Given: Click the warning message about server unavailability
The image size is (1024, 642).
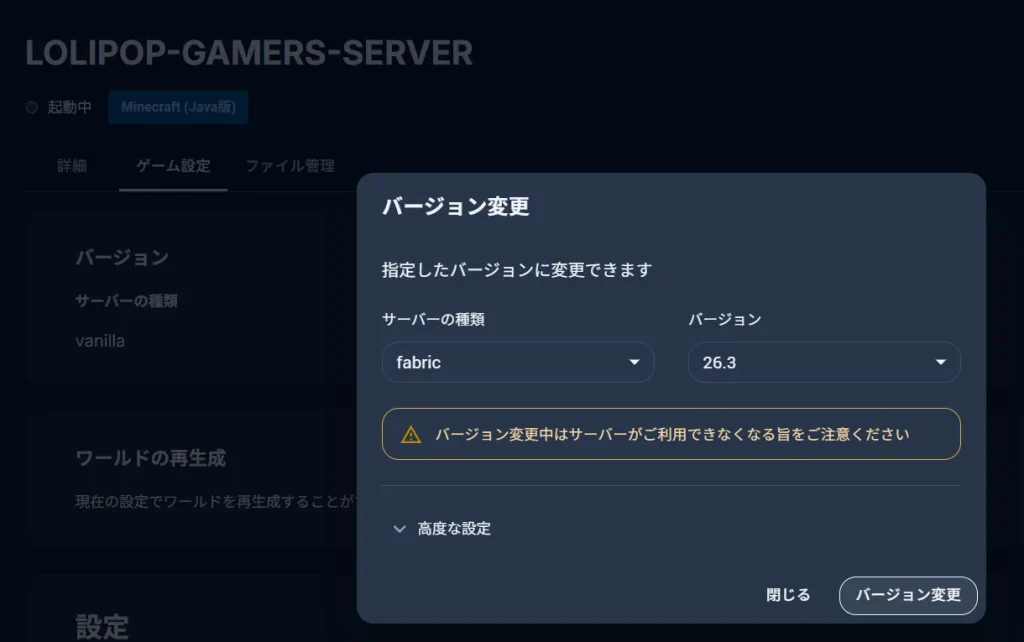Looking at the screenshot, I should tap(672, 434).
